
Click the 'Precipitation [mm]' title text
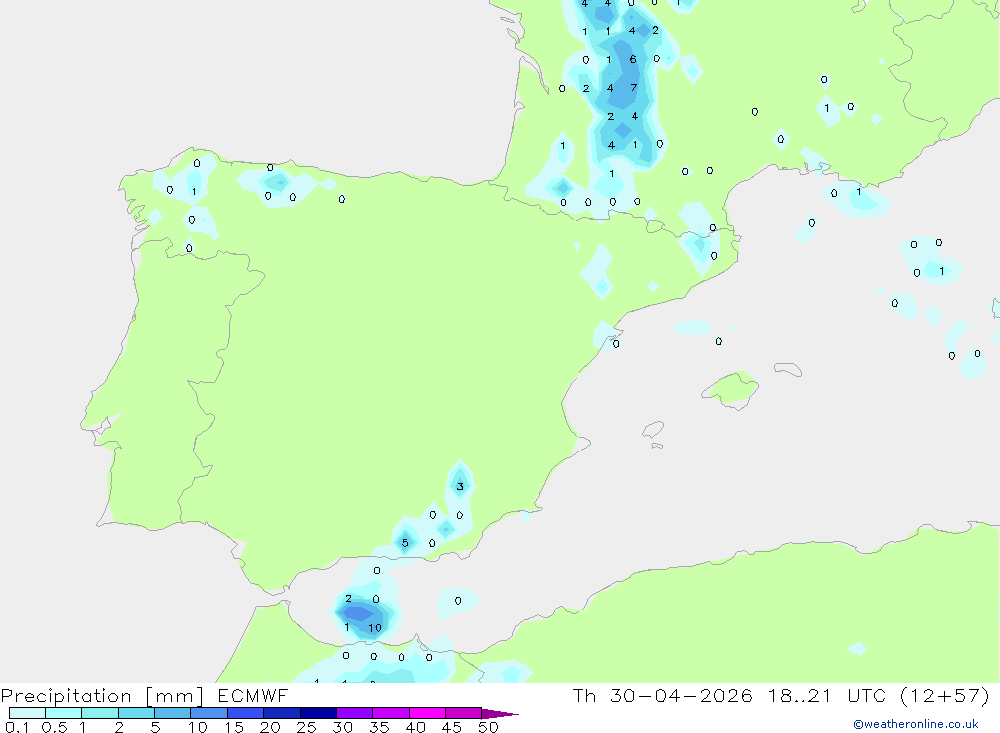point(102,696)
